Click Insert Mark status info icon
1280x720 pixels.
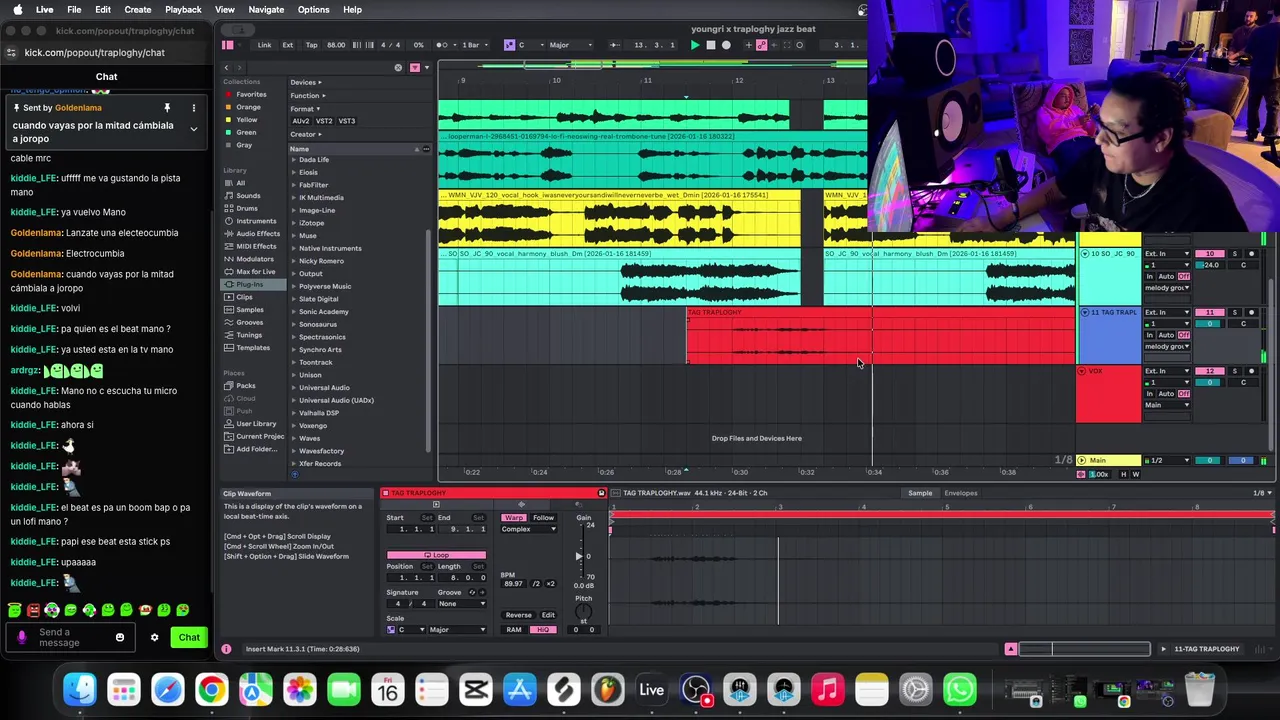point(227,649)
